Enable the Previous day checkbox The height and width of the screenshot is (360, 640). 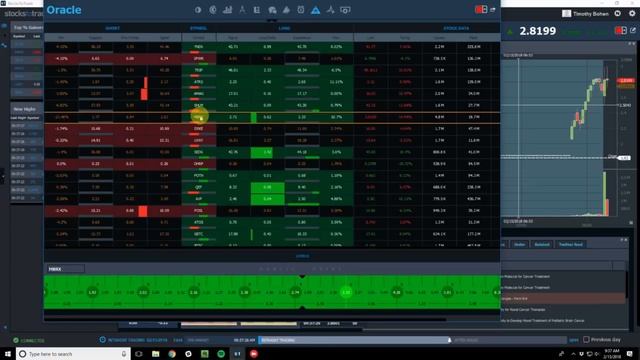pyautogui.click(x=586, y=340)
